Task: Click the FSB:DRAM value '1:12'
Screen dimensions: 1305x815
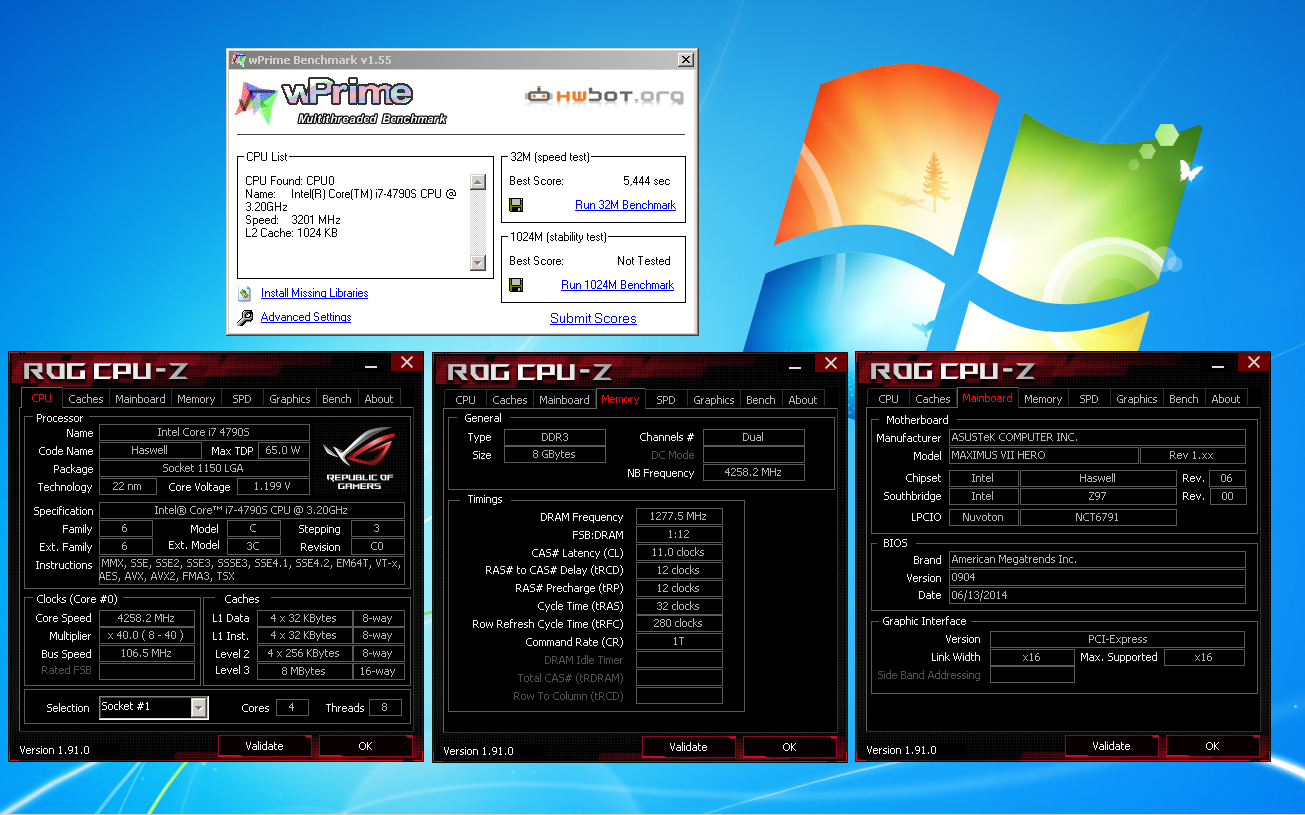Action: click(679, 535)
